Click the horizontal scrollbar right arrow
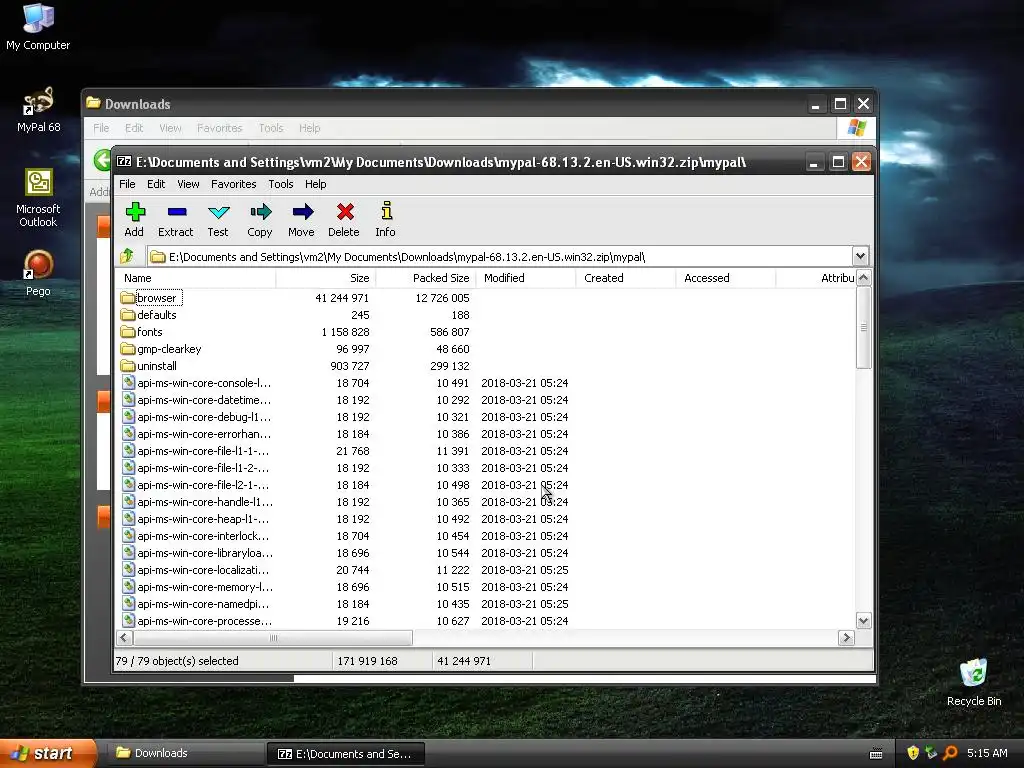Screen dimensions: 1024x768 tap(846, 637)
